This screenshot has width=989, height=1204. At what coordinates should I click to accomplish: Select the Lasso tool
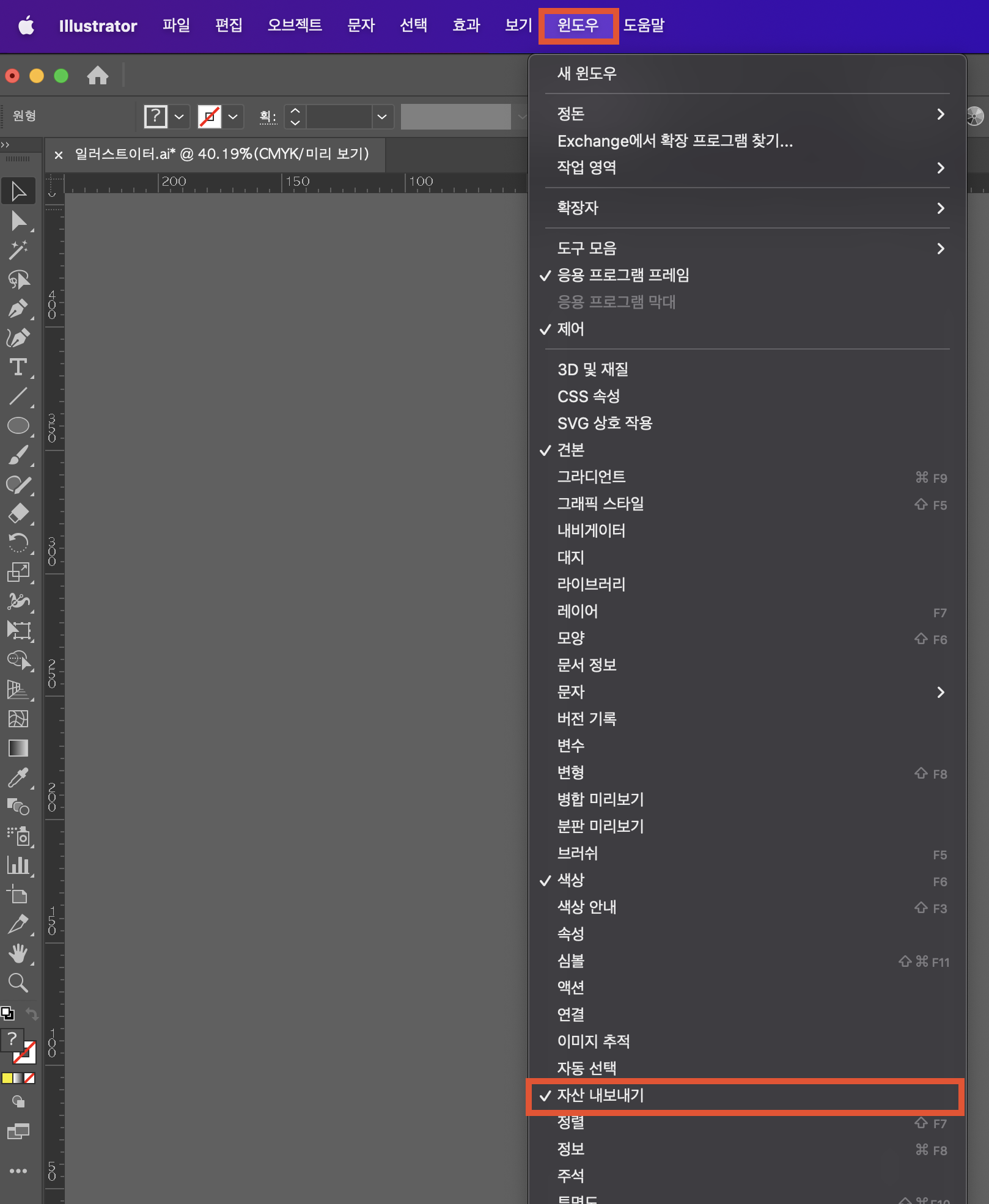[x=18, y=279]
